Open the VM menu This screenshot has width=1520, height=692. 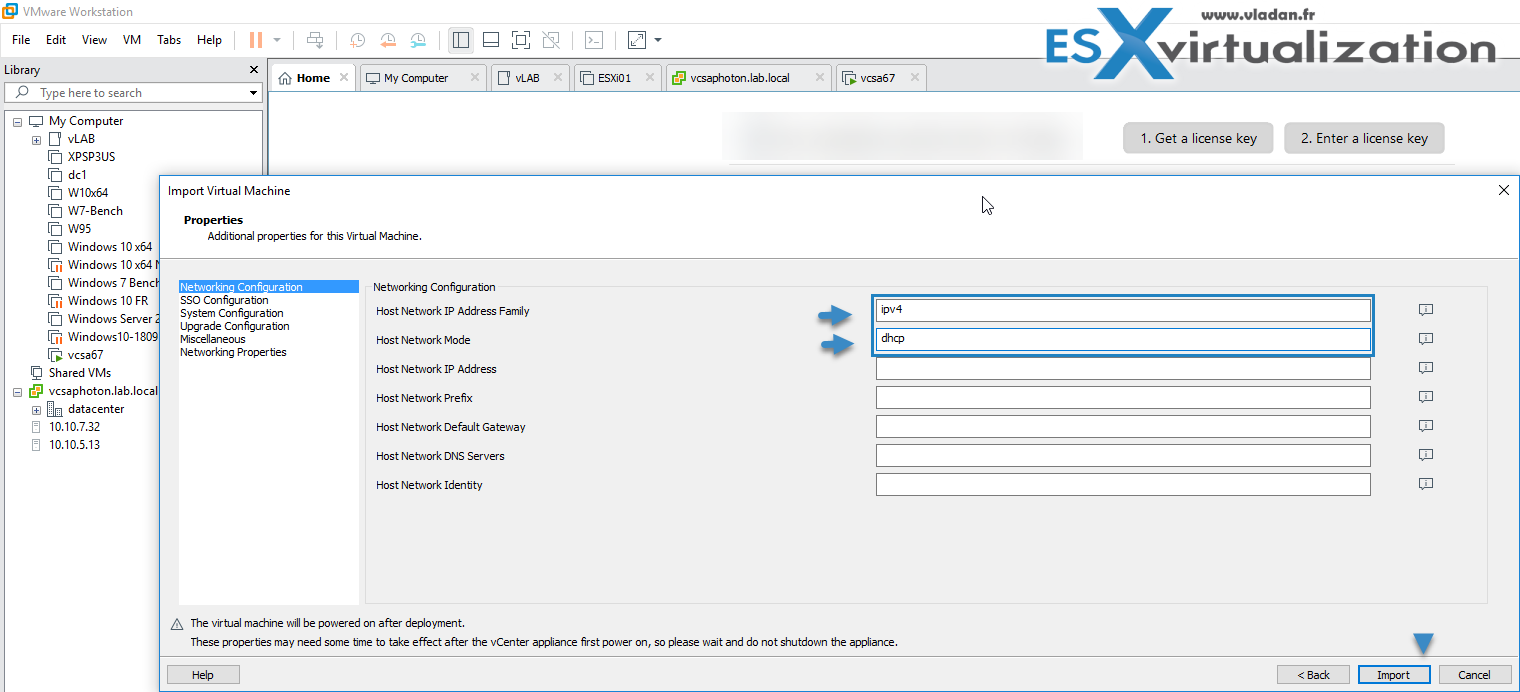(132, 40)
